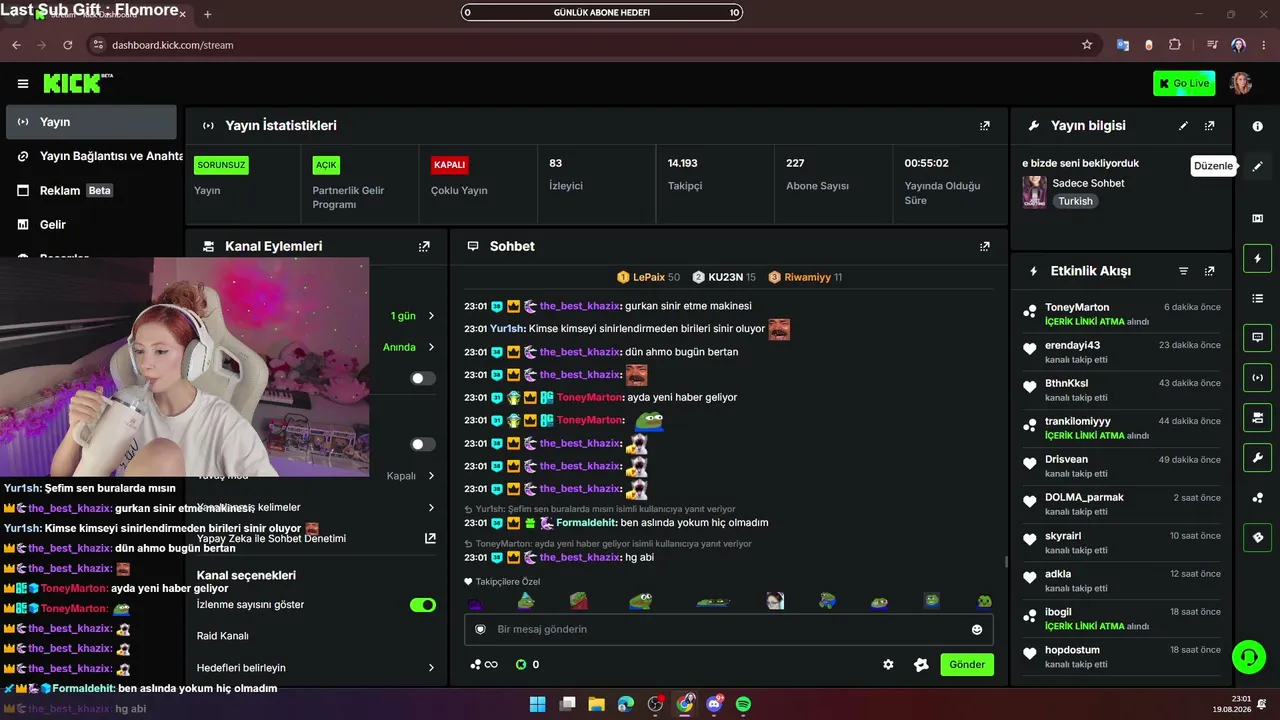Click the Windows Start button
Viewport: 1280px width, 720px height.
pyautogui.click(x=537, y=704)
